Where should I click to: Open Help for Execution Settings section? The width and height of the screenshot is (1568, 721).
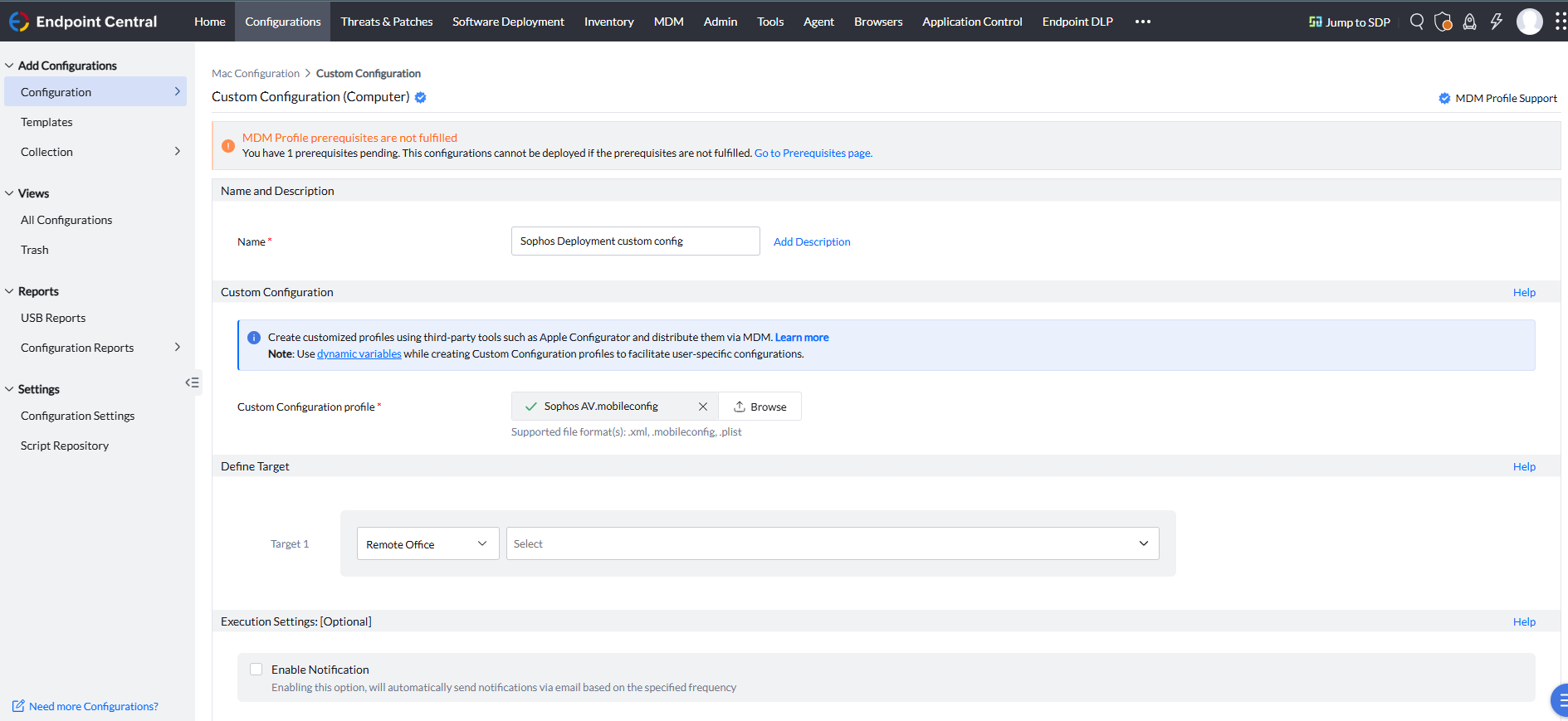tap(1524, 622)
